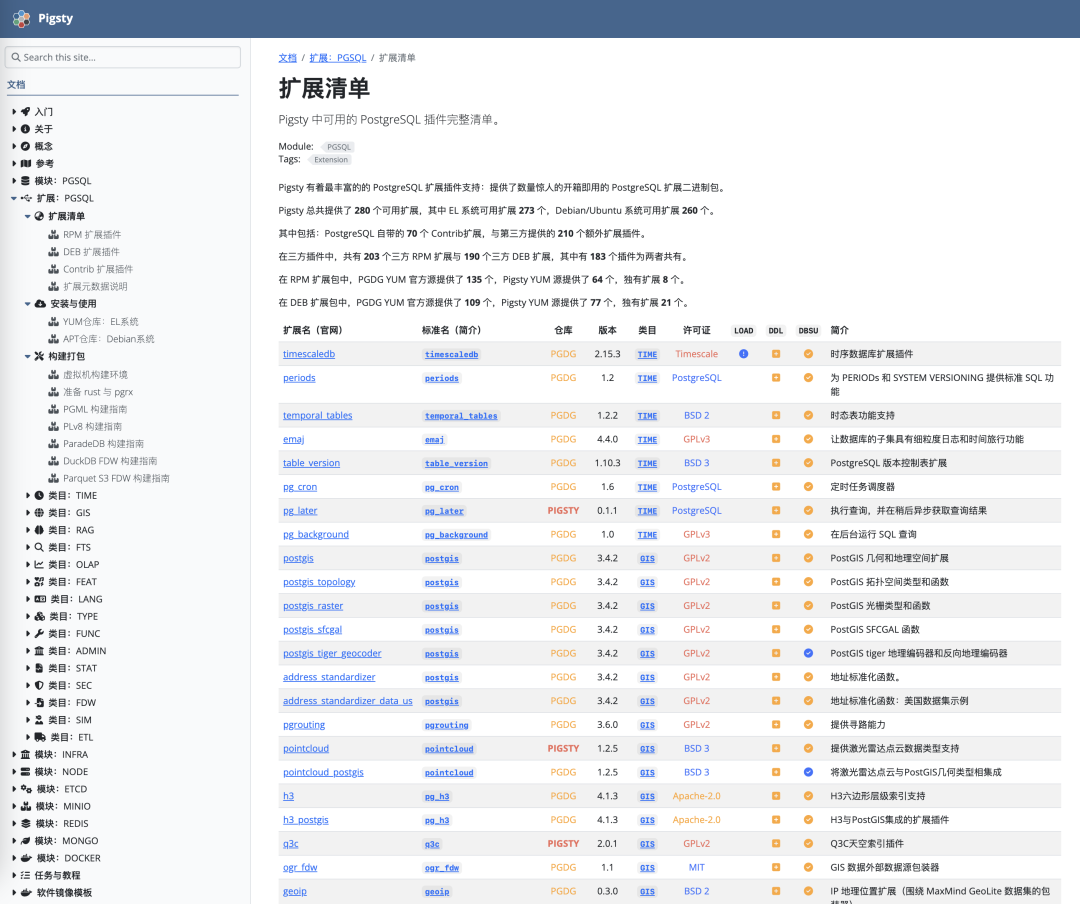Expand the 入门 tree section
Image resolution: width=1080 pixels, height=904 pixels.
14,112
